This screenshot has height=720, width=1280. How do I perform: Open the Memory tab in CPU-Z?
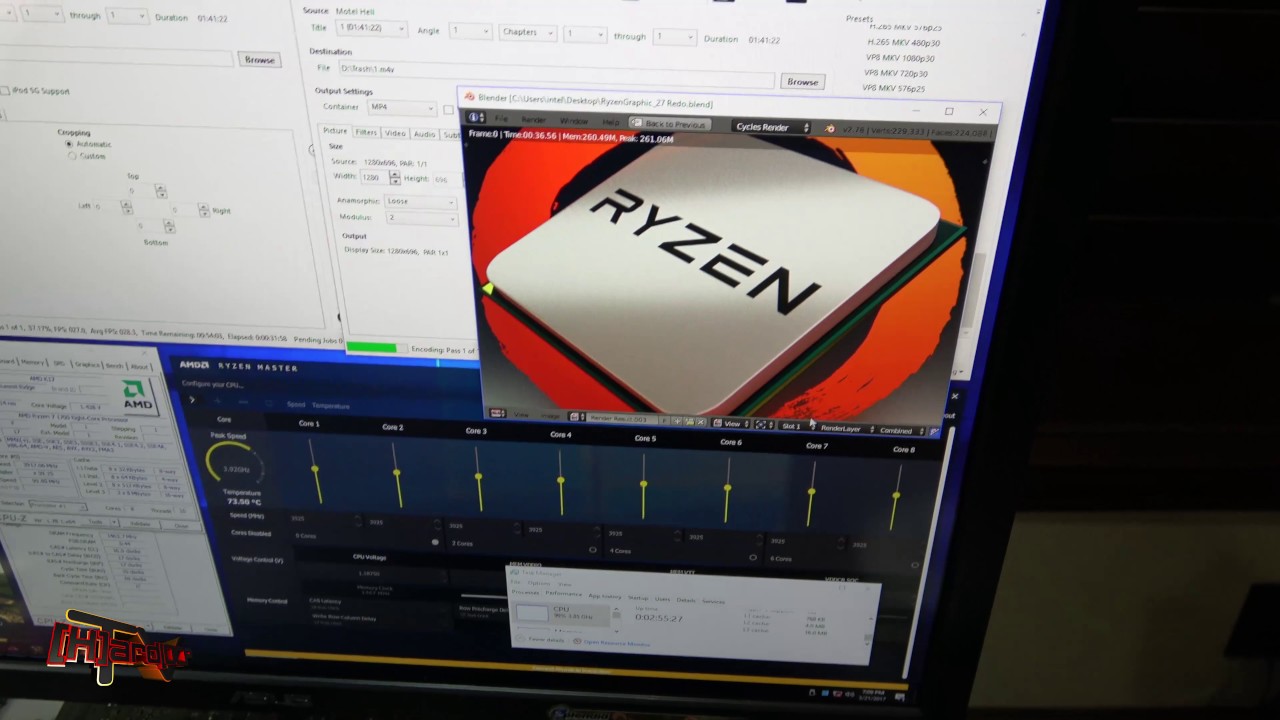tap(33, 363)
